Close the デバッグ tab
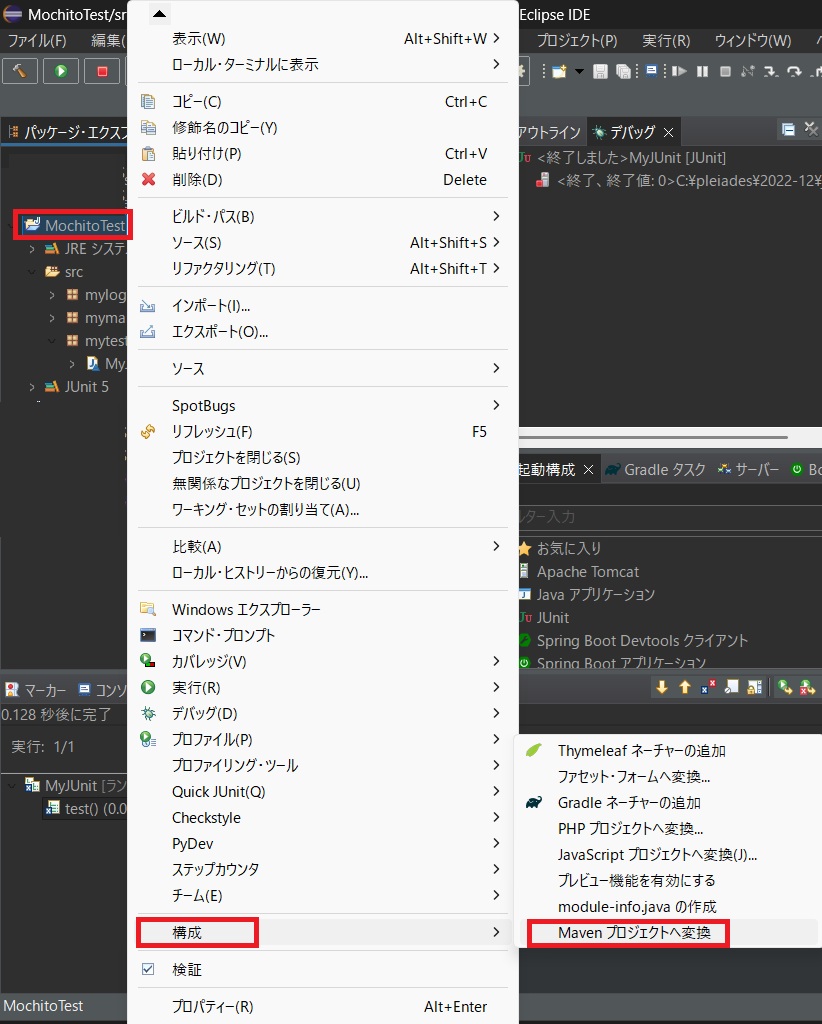This screenshot has height=1024, width=822. (x=669, y=133)
